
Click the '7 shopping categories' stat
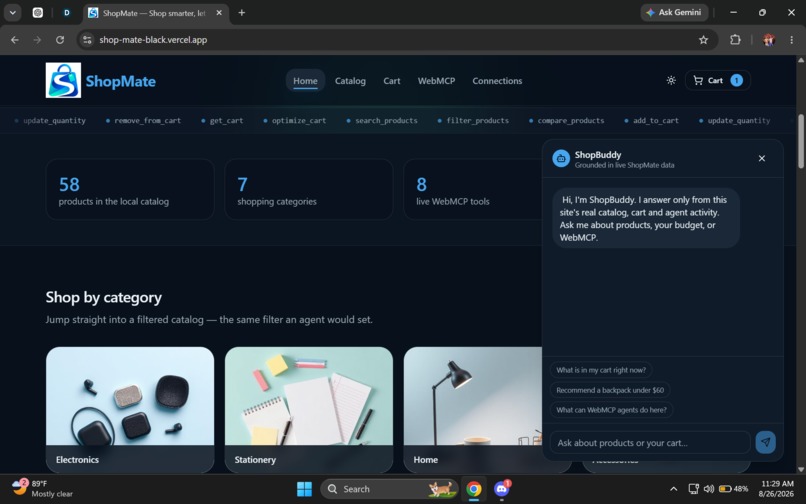309,190
